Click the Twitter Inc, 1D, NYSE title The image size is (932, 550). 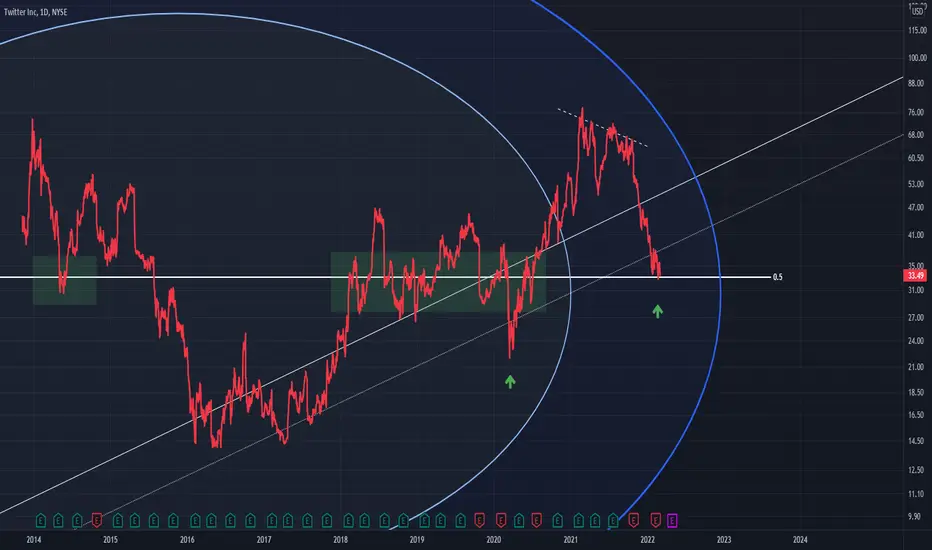click(x=36, y=12)
